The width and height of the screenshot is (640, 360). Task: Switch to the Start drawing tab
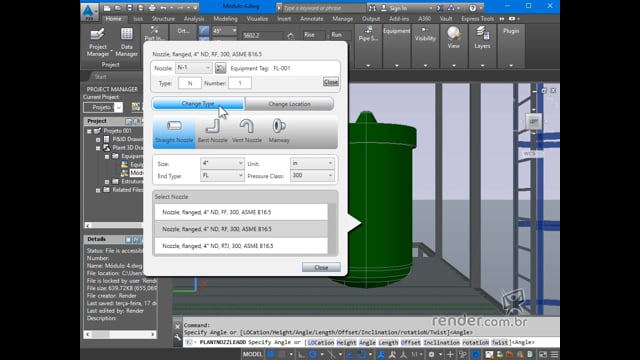[x=100, y=77]
